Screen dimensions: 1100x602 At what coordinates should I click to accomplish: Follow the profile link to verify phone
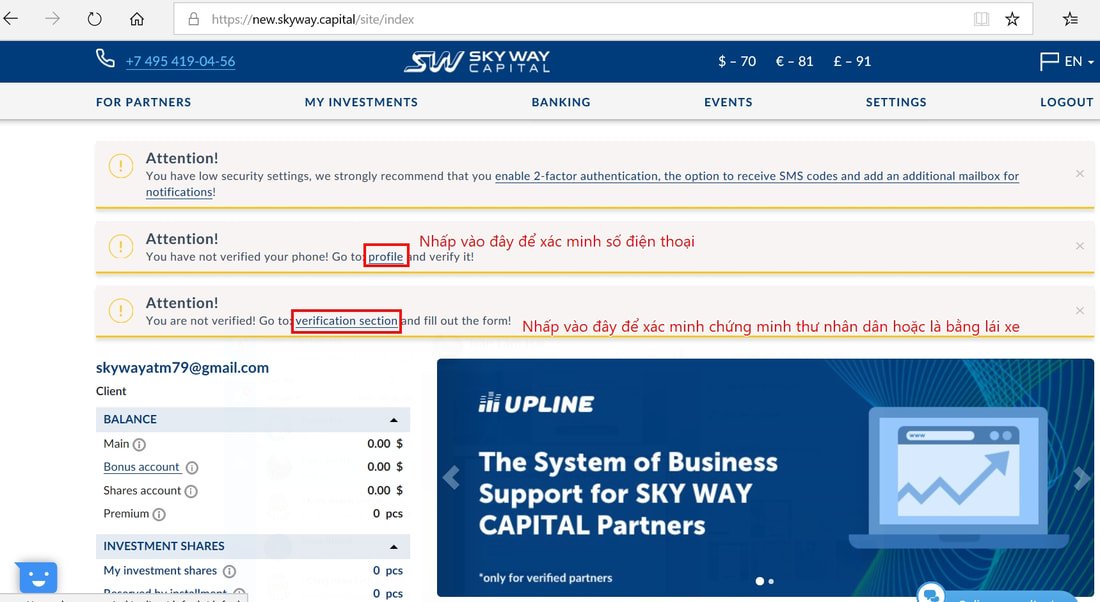[x=386, y=257]
